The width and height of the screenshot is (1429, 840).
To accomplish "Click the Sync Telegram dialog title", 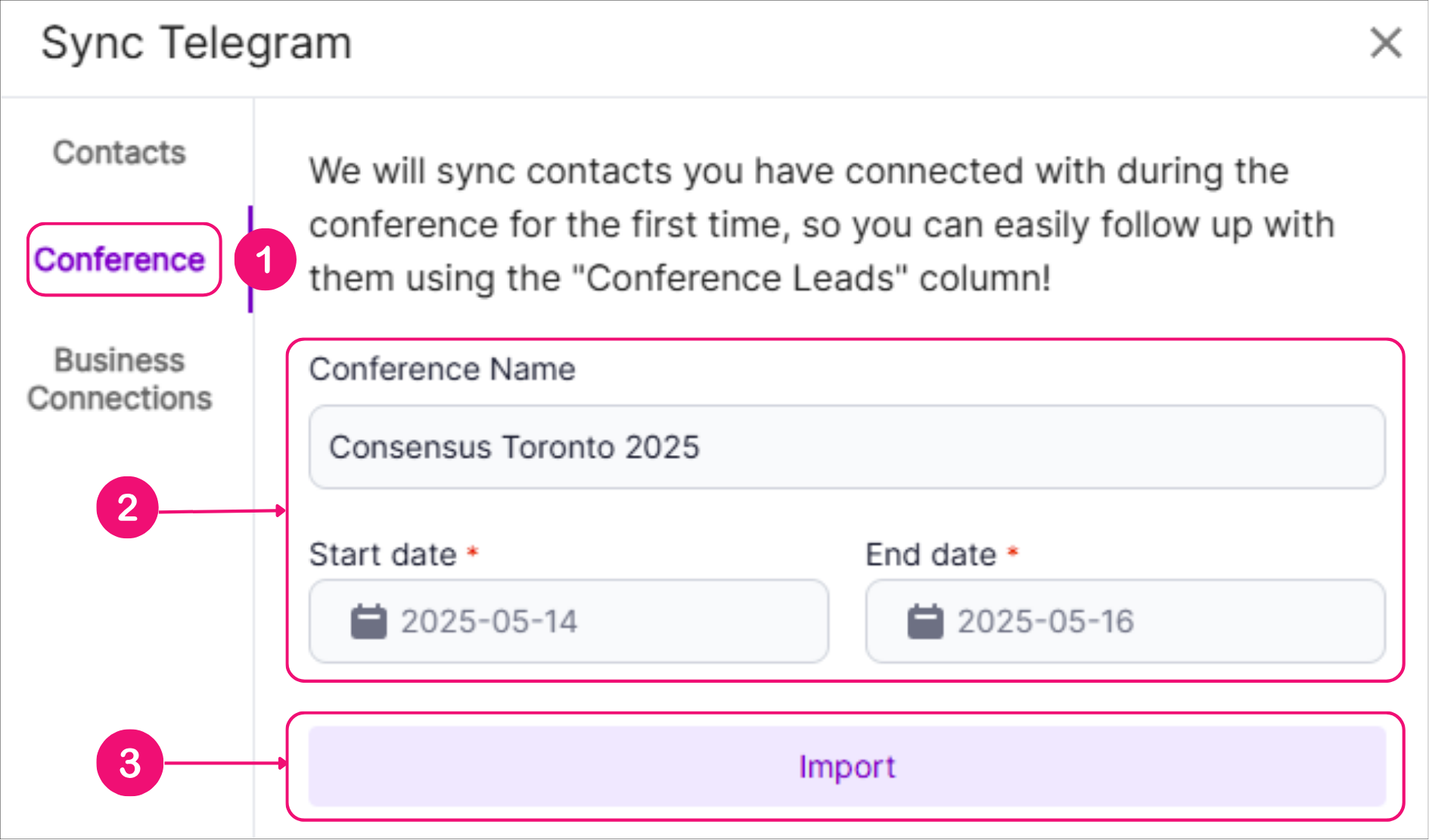I will [x=197, y=43].
